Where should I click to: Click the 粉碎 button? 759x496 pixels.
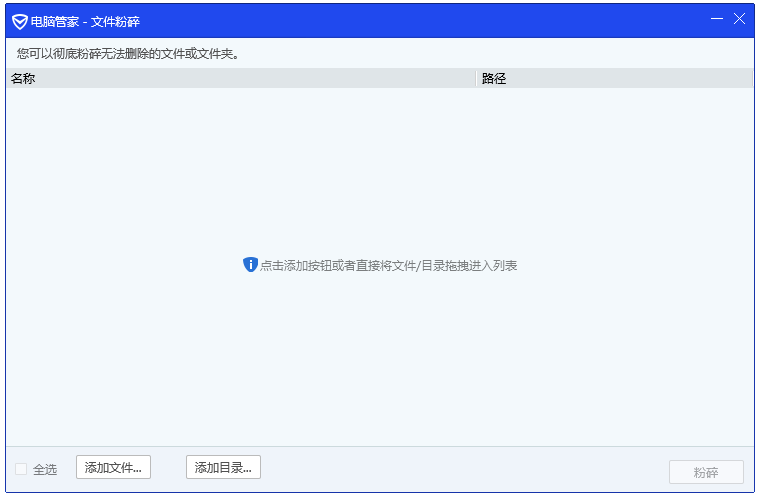tap(706, 472)
